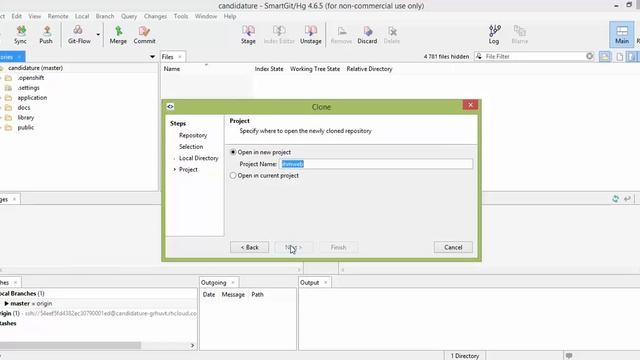Open the Edit menu

point(17,16)
